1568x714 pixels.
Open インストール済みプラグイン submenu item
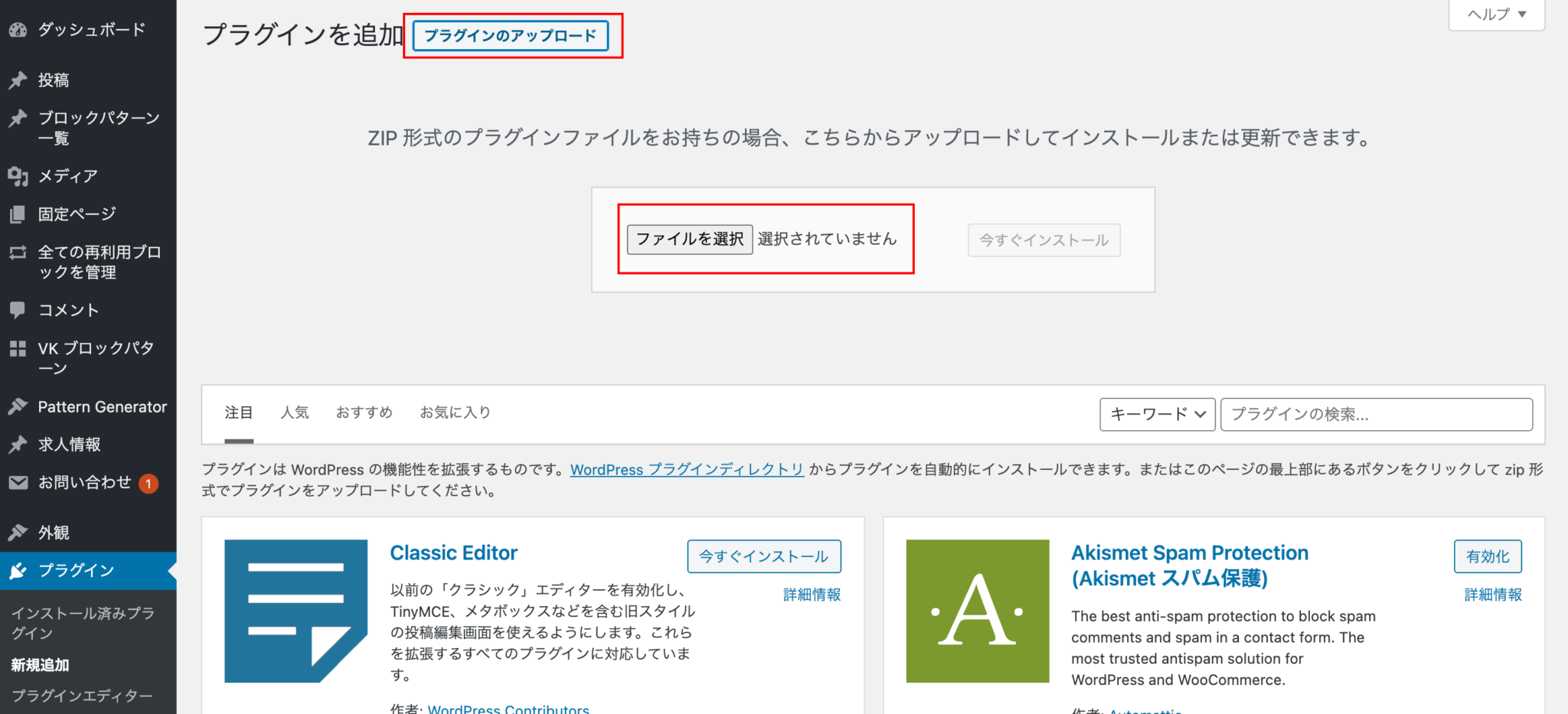[83, 623]
